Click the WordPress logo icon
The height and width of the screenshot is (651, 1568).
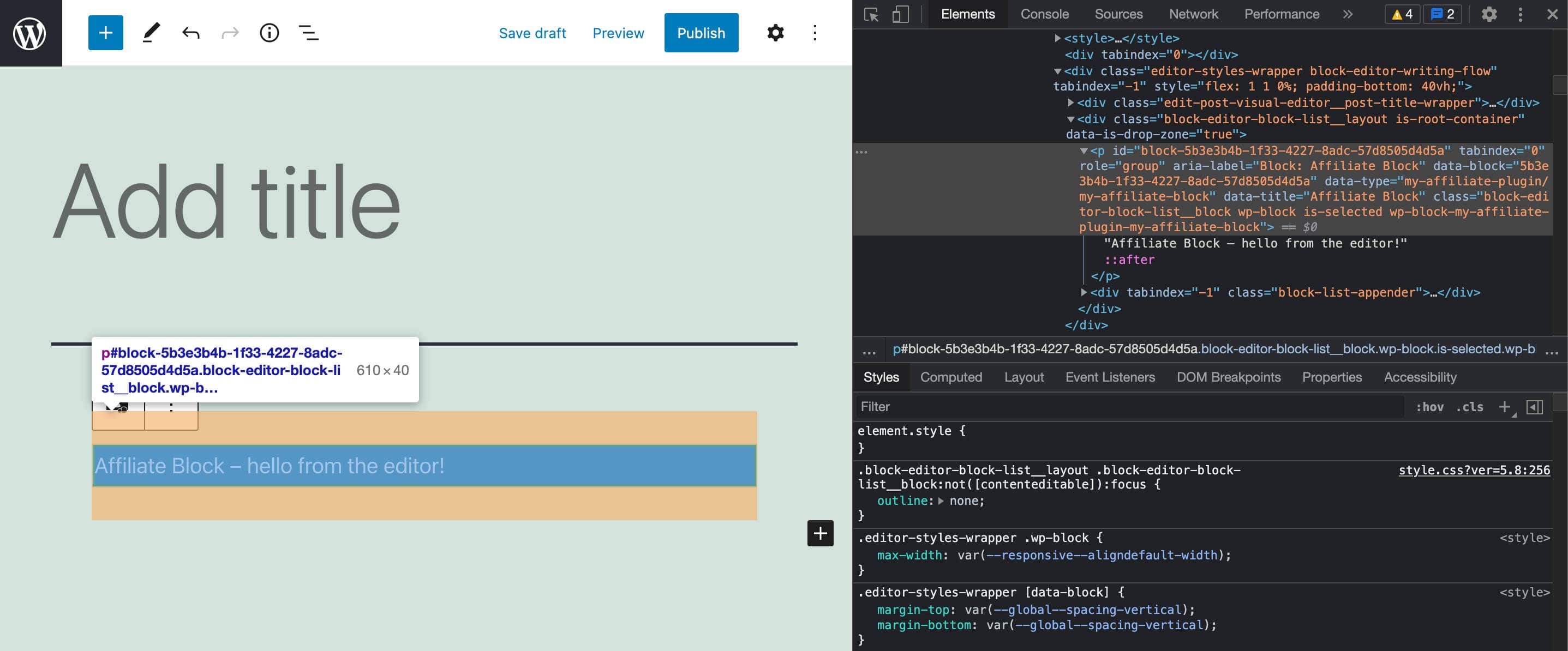31,33
